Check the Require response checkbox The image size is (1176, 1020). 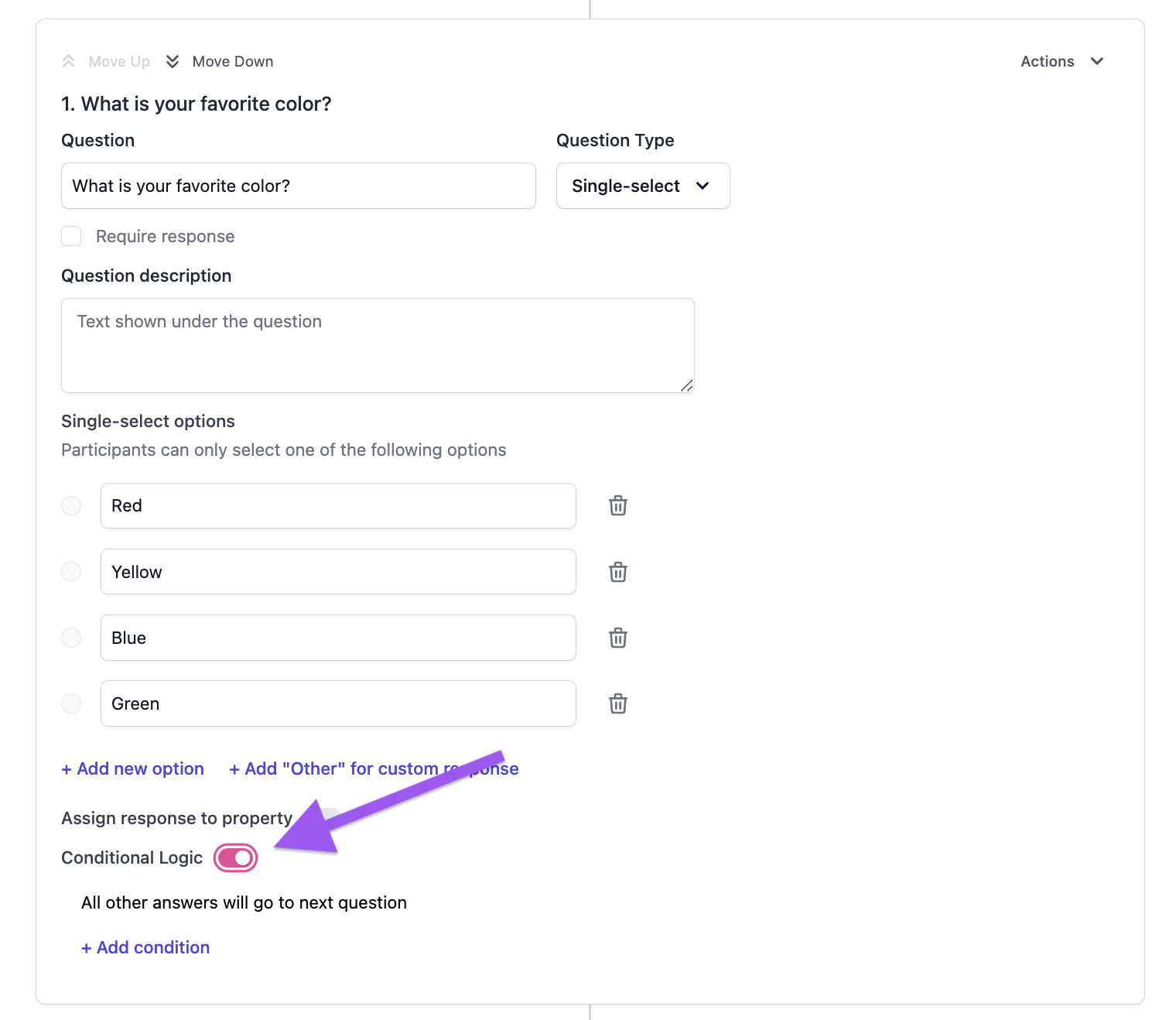[x=71, y=236]
